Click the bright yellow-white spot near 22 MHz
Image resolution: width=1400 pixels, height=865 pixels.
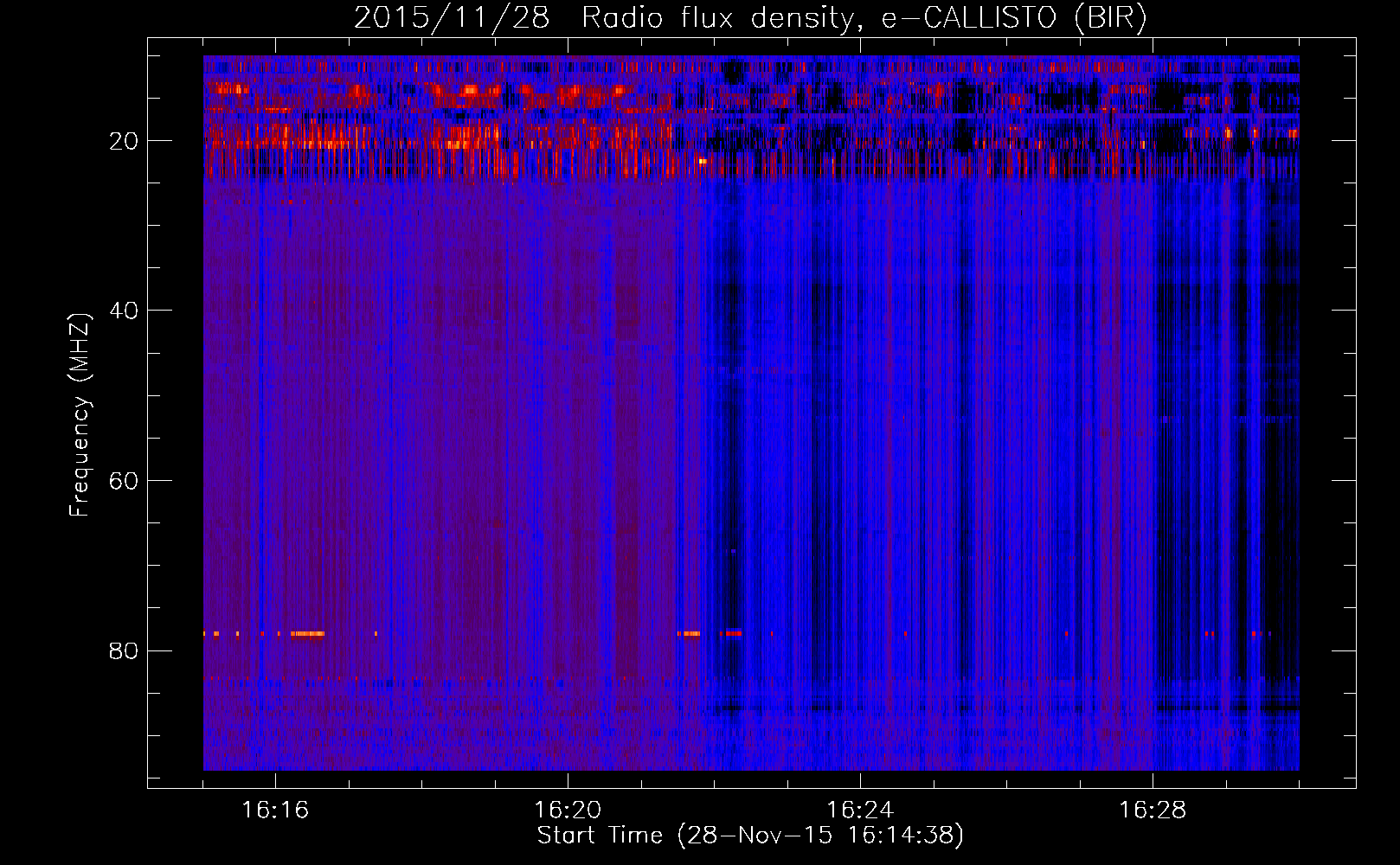point(703,161)
